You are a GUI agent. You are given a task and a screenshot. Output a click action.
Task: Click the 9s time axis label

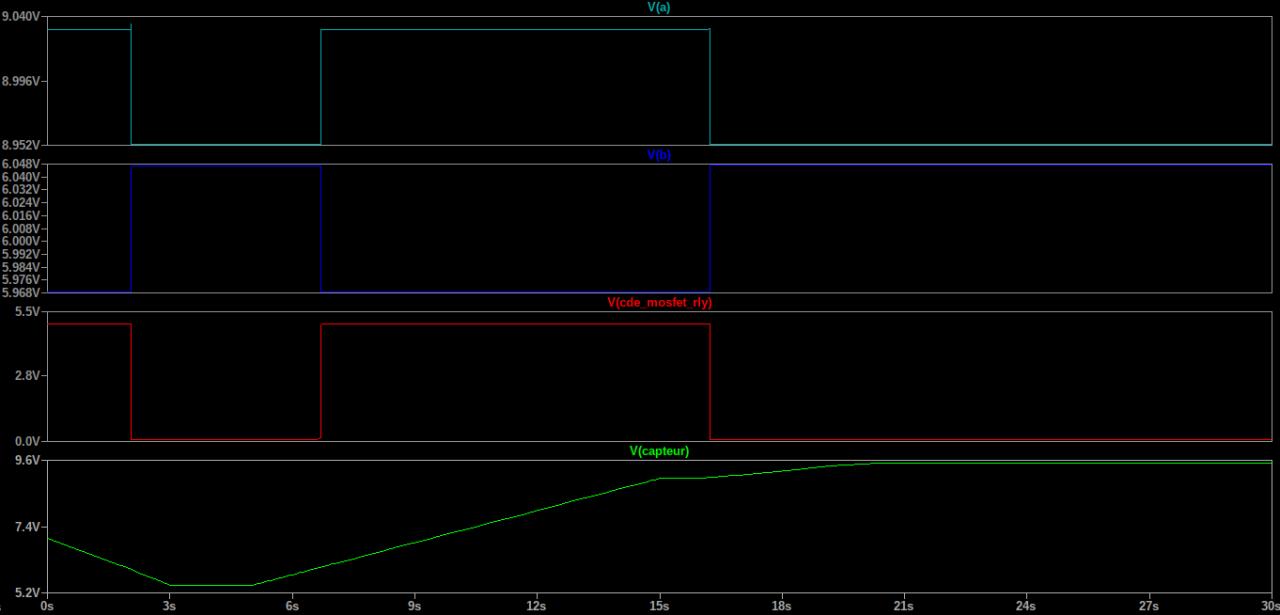pyautogui.click(x=414, y=606)
